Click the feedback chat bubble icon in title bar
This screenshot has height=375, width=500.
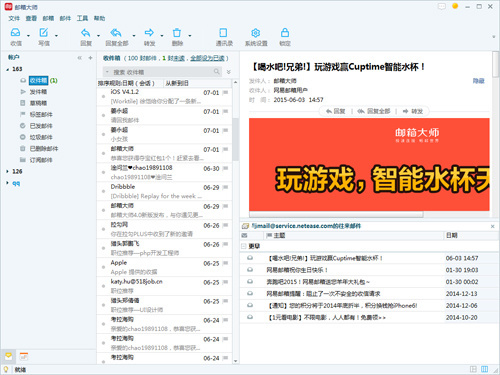(442, 6)
